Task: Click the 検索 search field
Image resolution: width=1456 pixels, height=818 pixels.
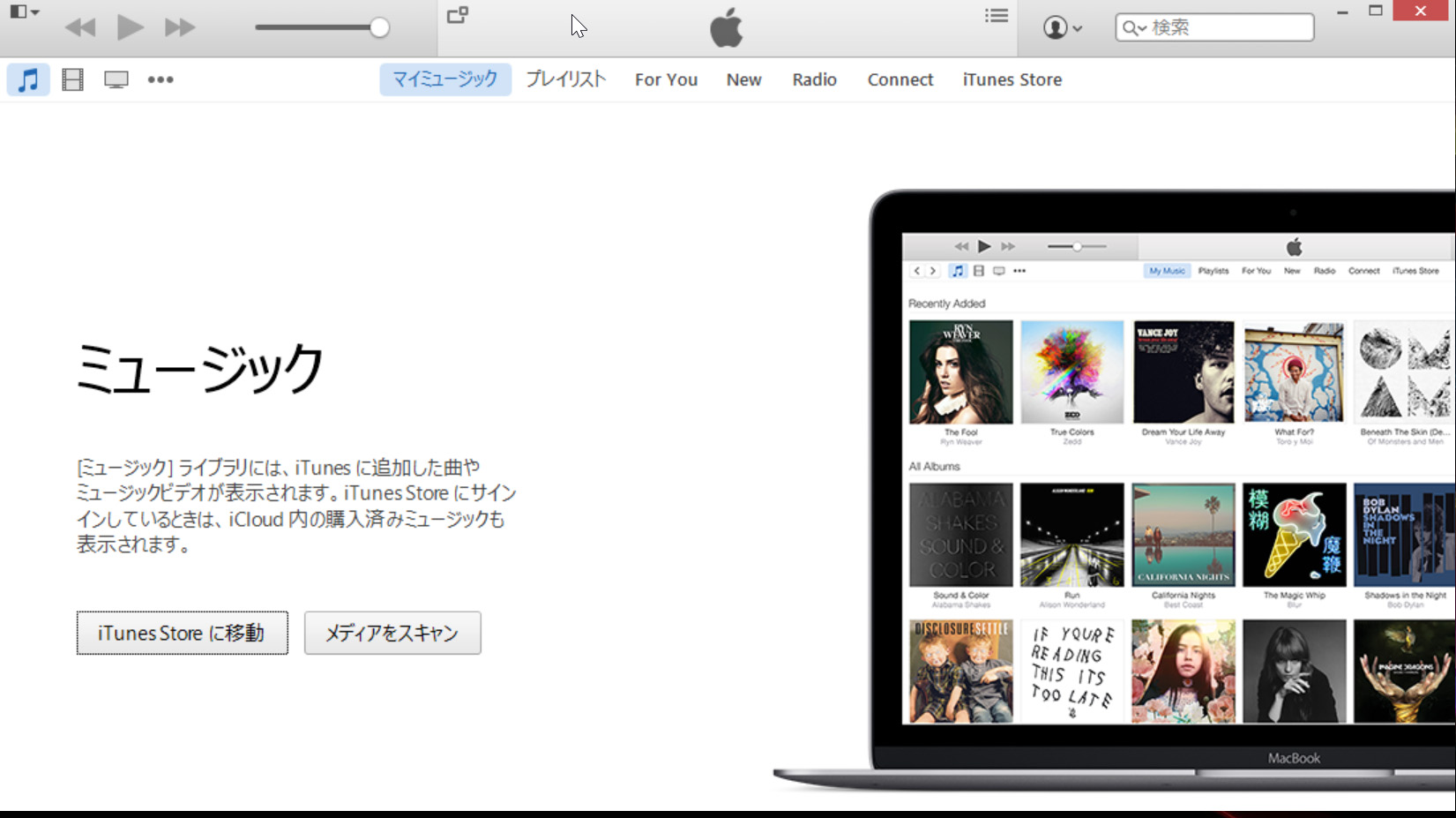Action: pos(1214,27)
